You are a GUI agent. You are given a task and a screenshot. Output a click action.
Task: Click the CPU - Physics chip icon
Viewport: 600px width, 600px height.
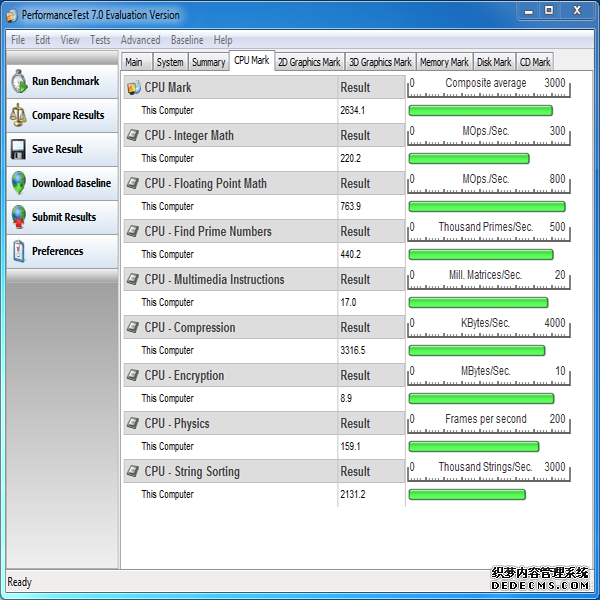[x=133, y=423]
